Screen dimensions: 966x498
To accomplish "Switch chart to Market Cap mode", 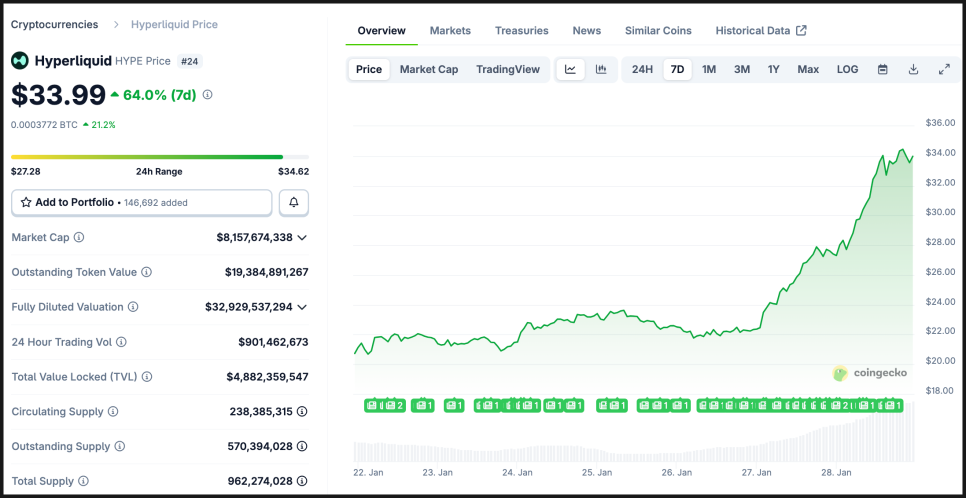I will (429, 70).
